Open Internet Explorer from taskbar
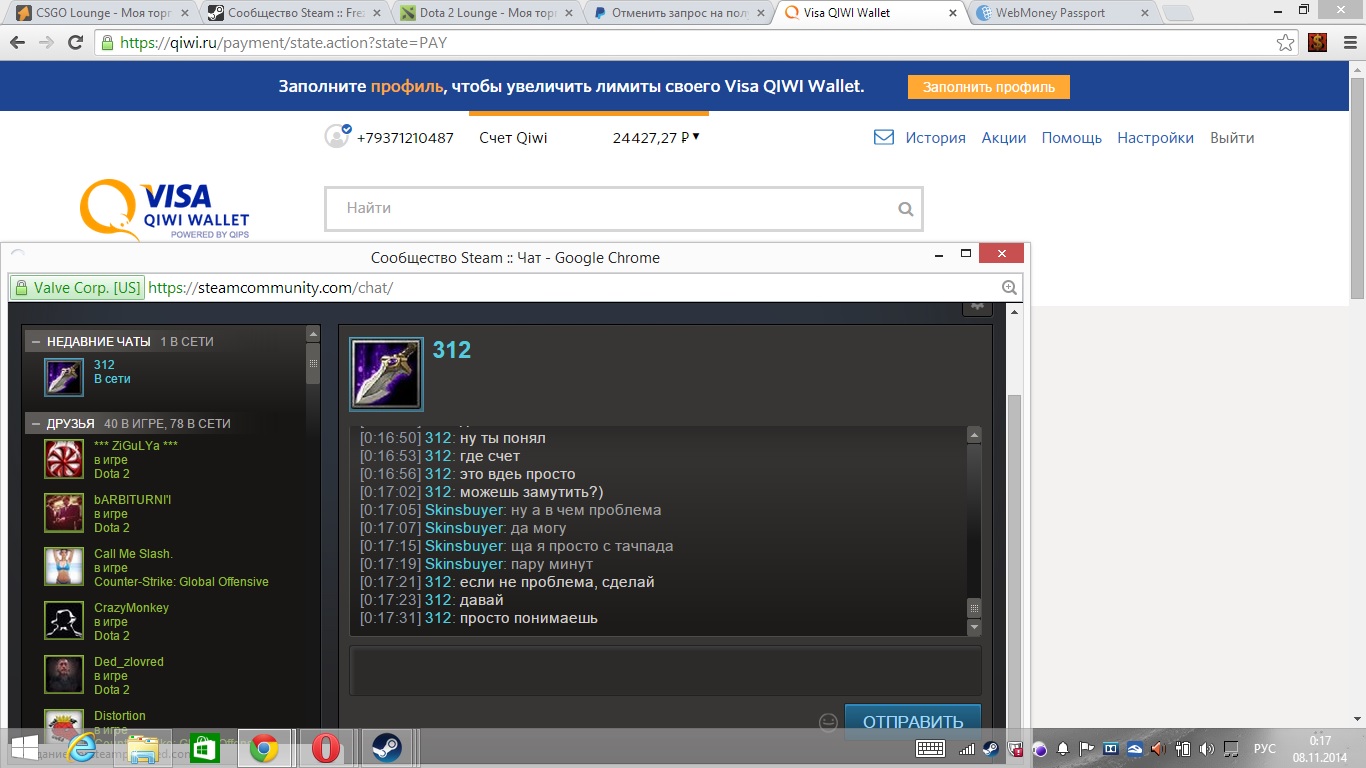The height and width of the screenshot is (768, 1366). coord(82,748)
